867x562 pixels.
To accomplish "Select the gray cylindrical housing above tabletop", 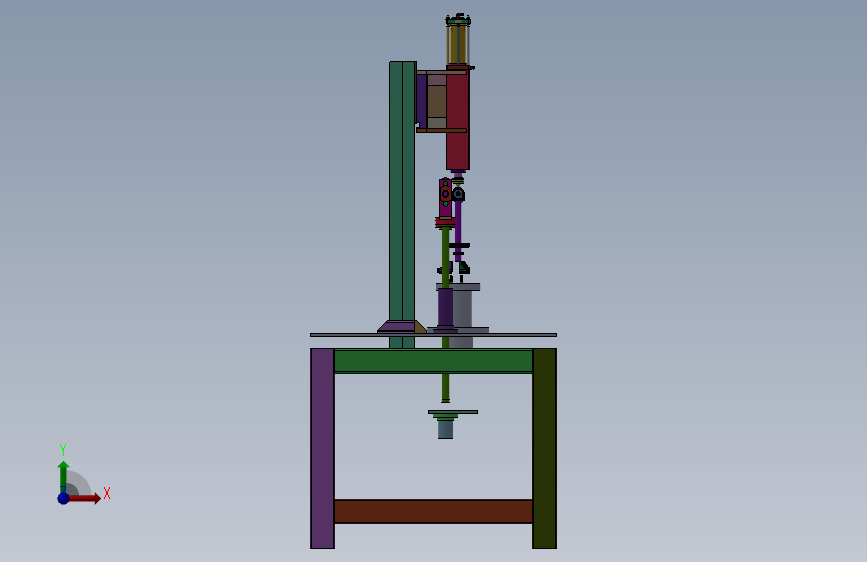I will click(463, 308).
